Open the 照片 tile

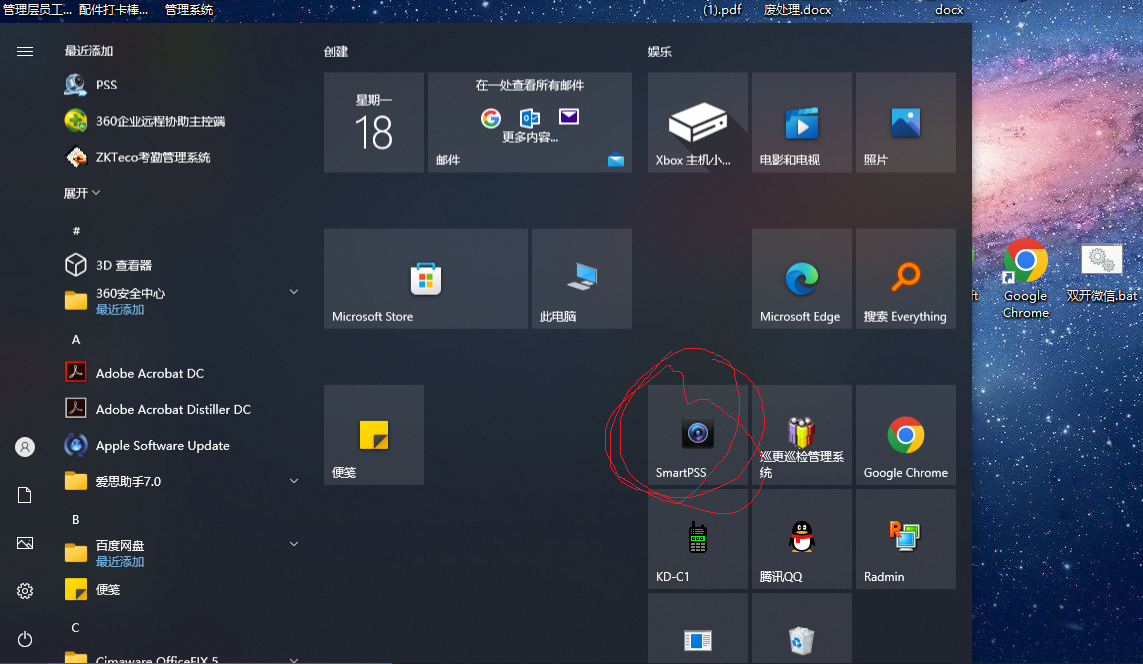pos(905,122)
